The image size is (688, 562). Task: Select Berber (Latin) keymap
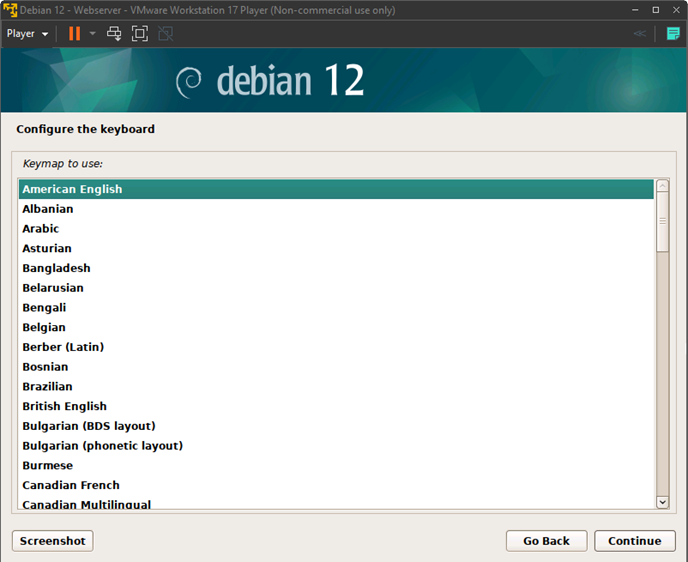[x=63, y=347]
